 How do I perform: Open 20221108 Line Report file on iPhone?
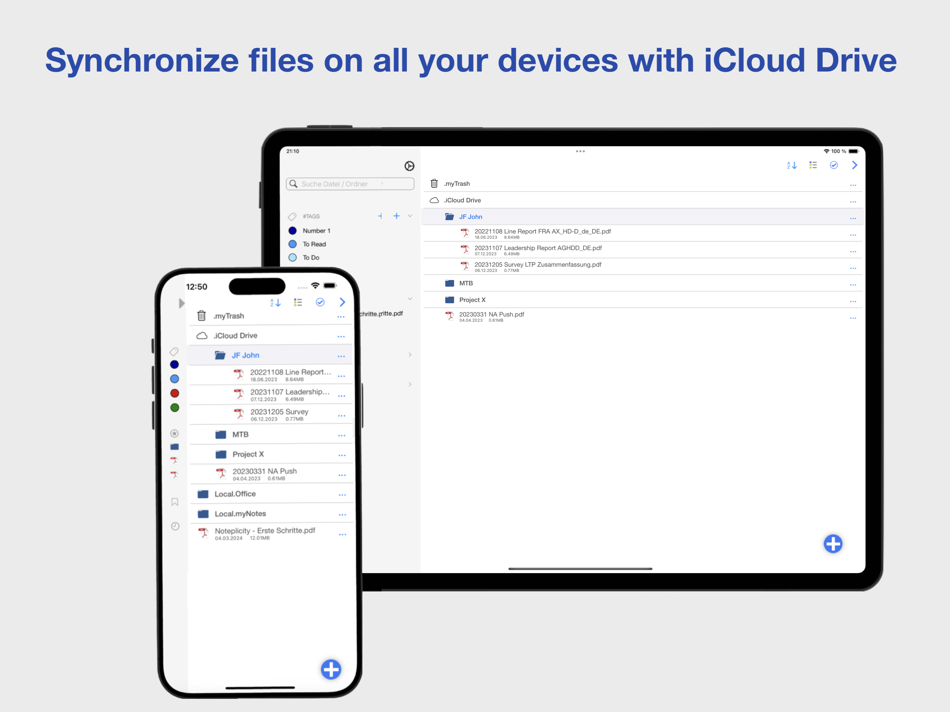270,375
